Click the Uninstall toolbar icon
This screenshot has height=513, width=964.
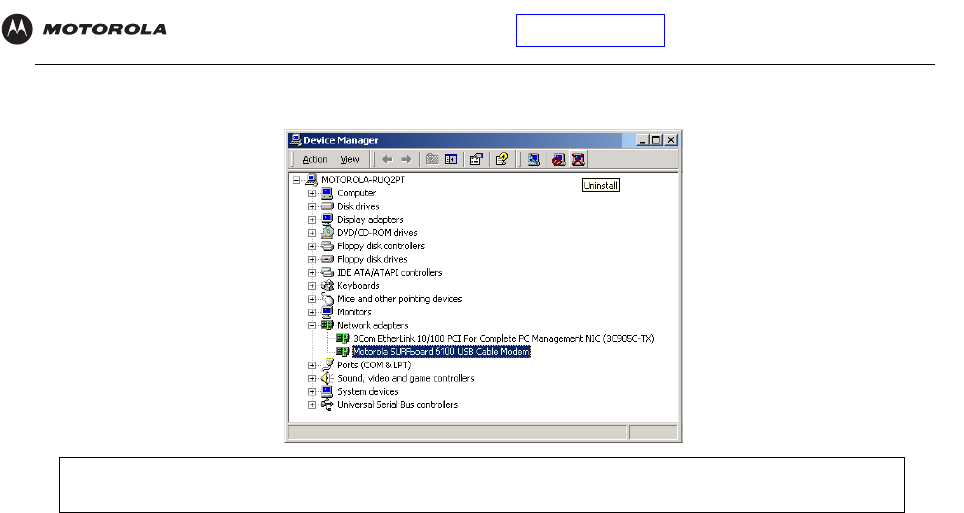pos(578,159)
